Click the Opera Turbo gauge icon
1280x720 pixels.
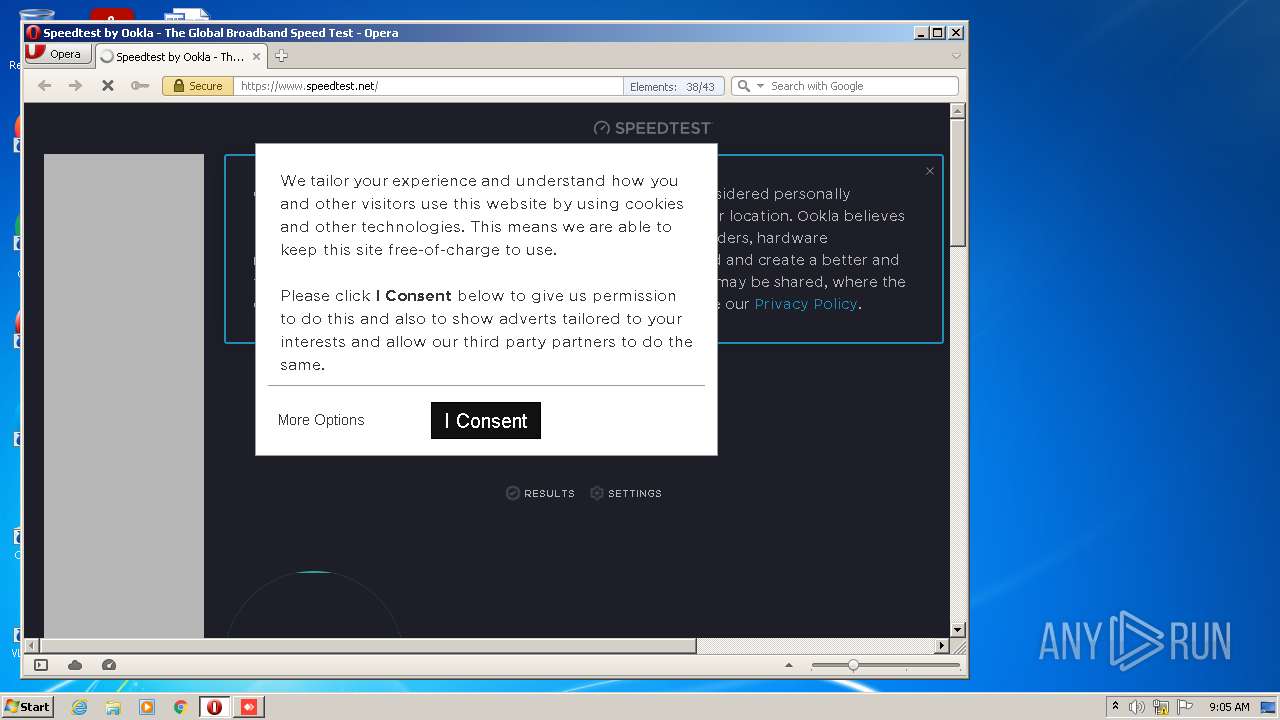pyautogui.click(x=109, y=665)
